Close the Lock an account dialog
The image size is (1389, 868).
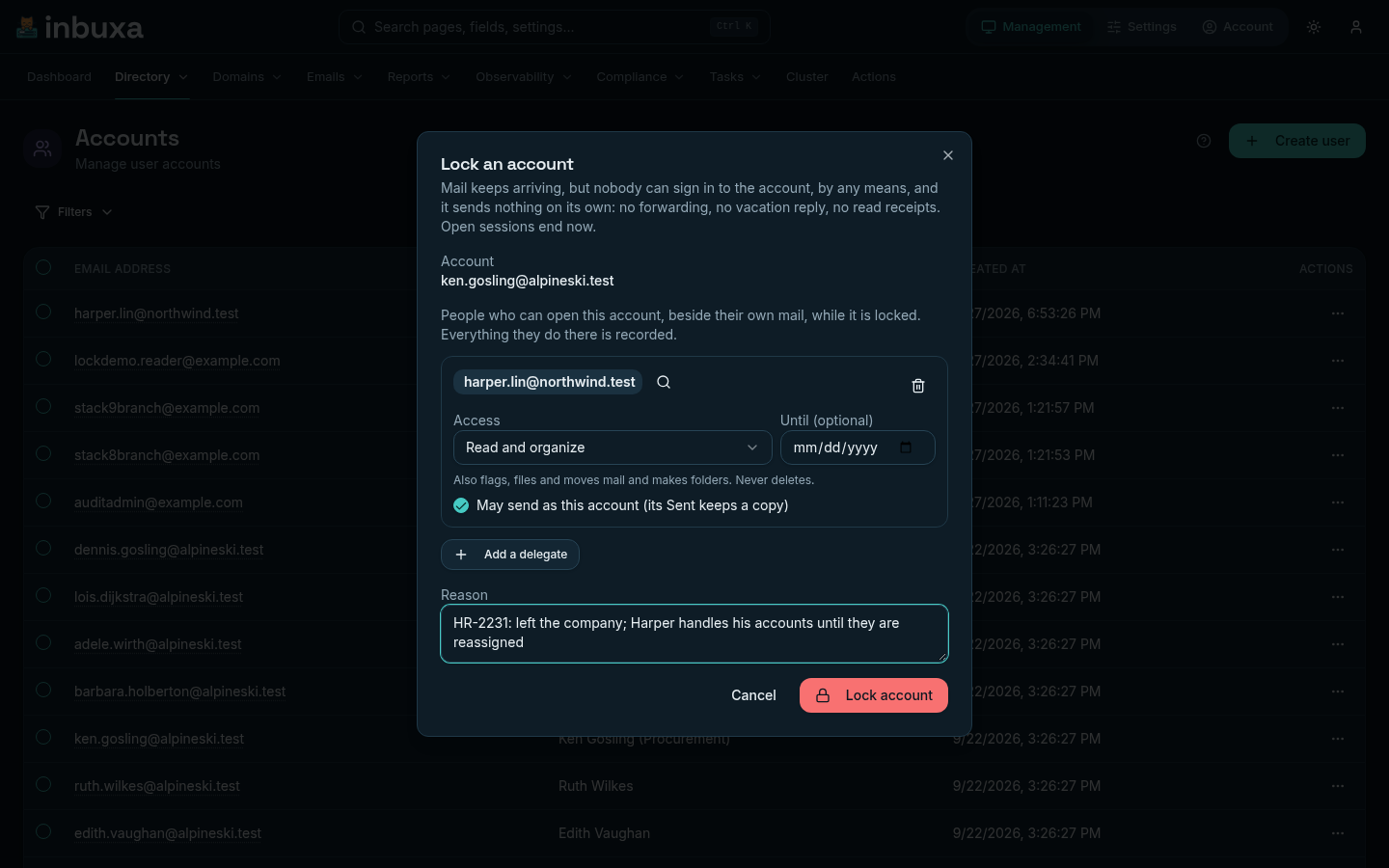coord(948,155)
